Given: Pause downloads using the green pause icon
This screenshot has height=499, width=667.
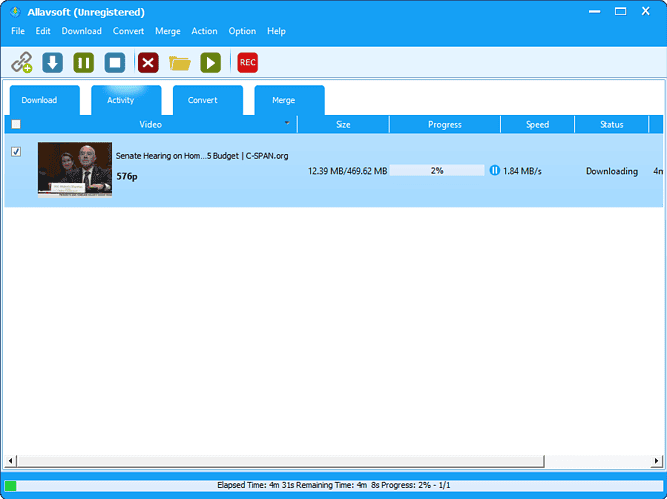Looking at the screenshot, I should (x=84, y=63).
